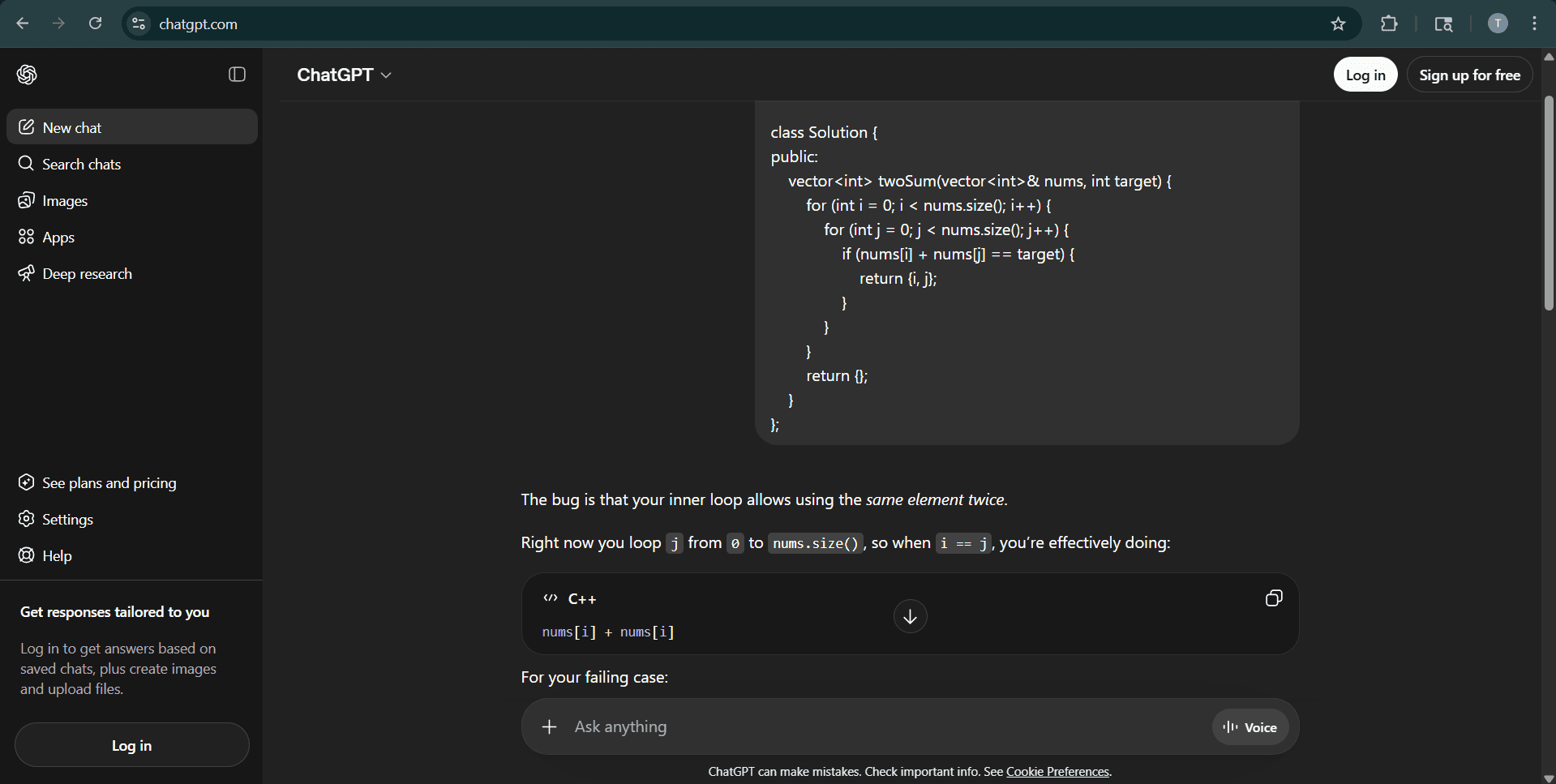
Task: Open See plans and pricing
Action: tap(132, 482)
